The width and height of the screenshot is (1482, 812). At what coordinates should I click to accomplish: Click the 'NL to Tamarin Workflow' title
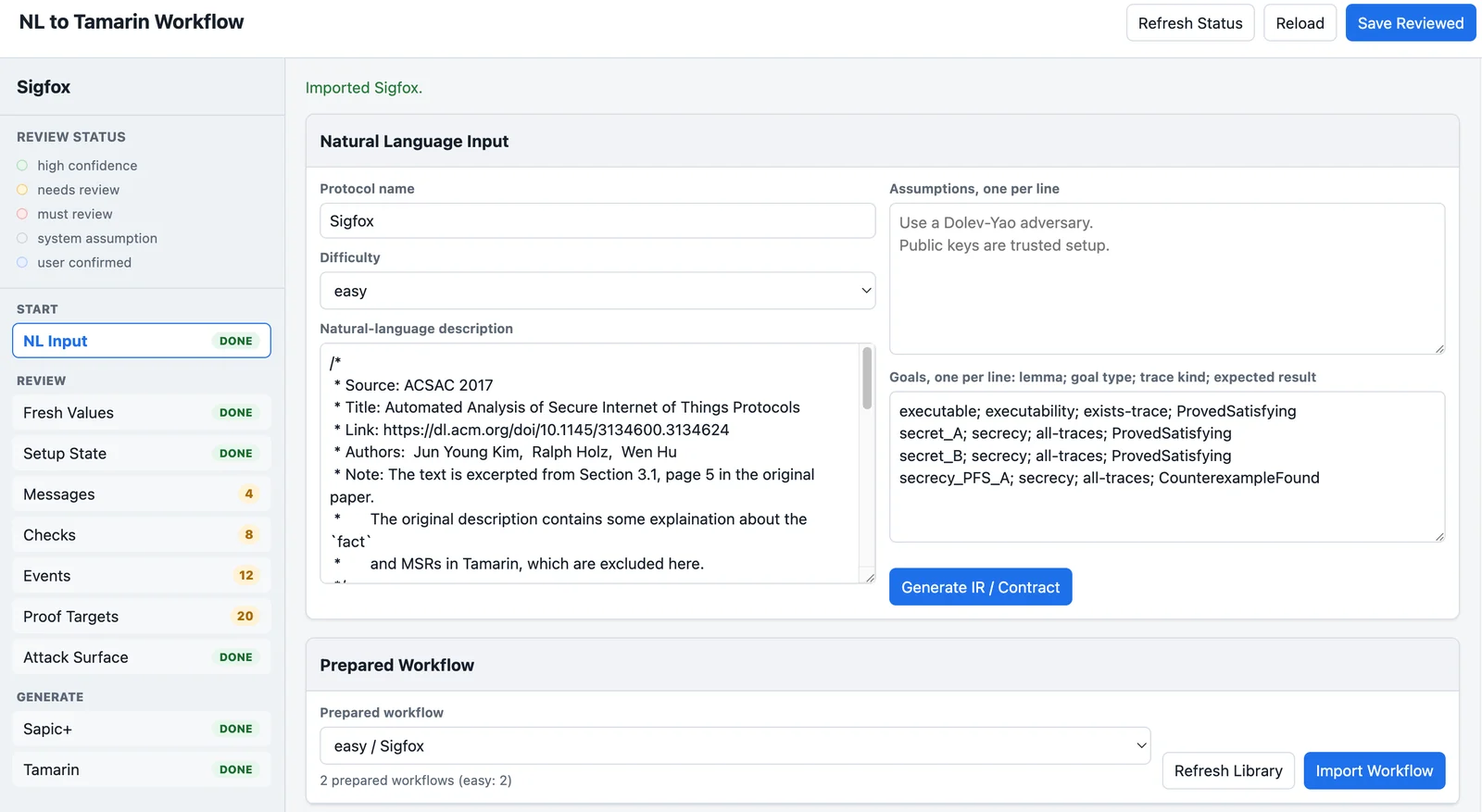coord(132,22)
